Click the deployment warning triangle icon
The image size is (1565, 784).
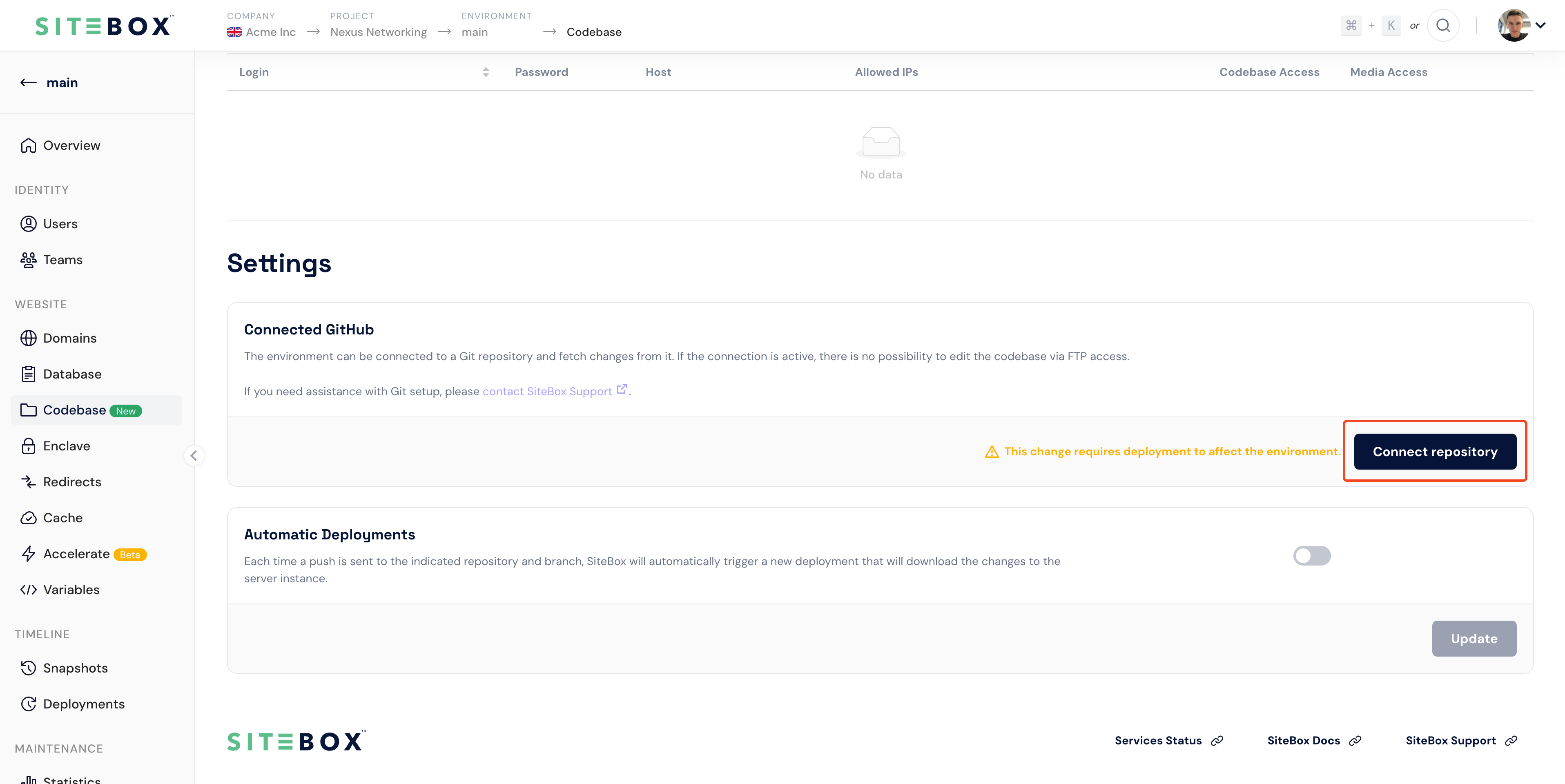(x=992, y=452)
